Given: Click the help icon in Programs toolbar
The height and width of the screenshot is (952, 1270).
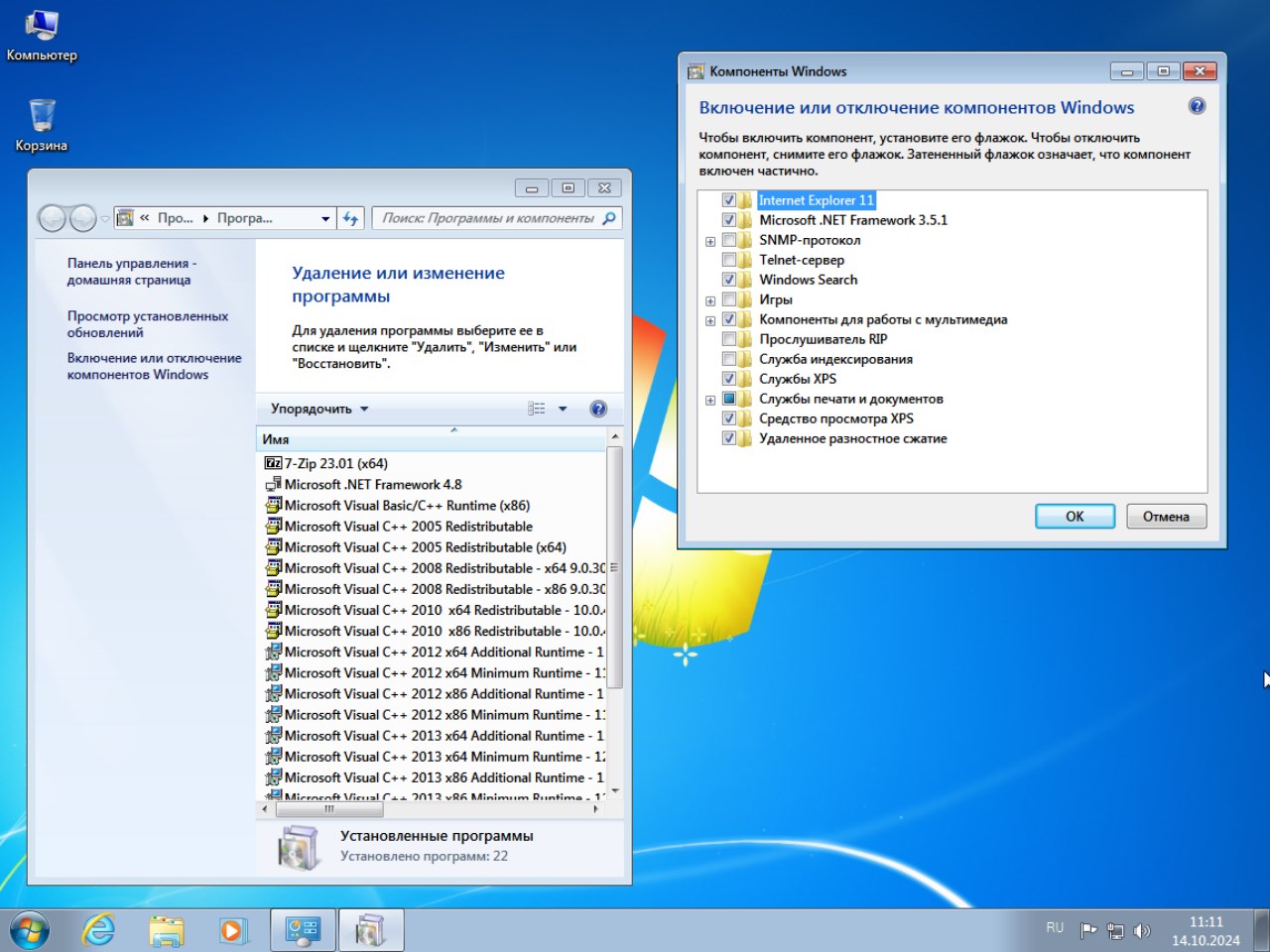Looking at the screenshot, I should click(x=598, y=409).
